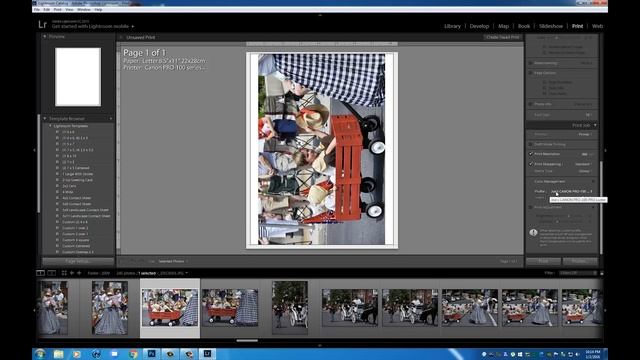
Task: Open grid view from filmstrip bar icon
Action: [x=64, y=273]
